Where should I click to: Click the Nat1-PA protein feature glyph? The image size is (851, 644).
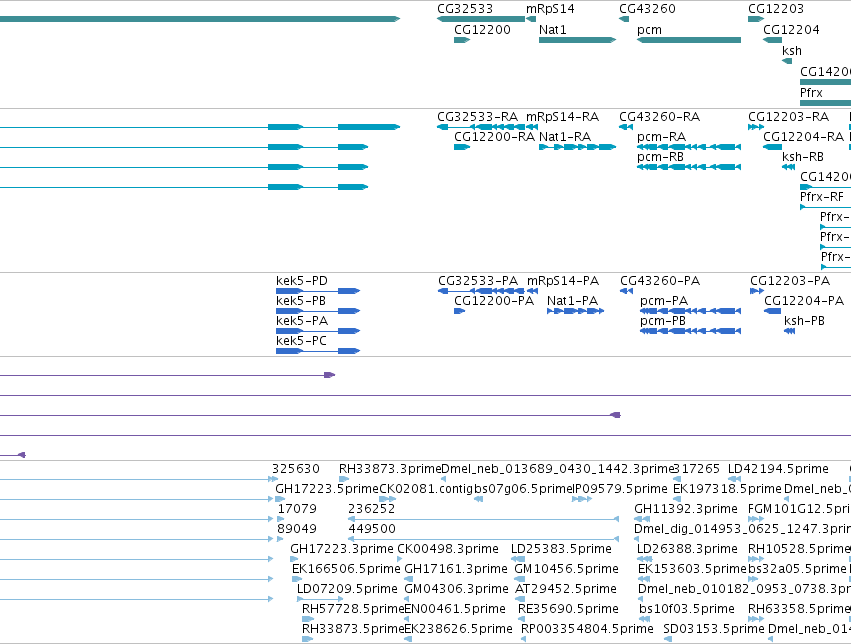575,311
